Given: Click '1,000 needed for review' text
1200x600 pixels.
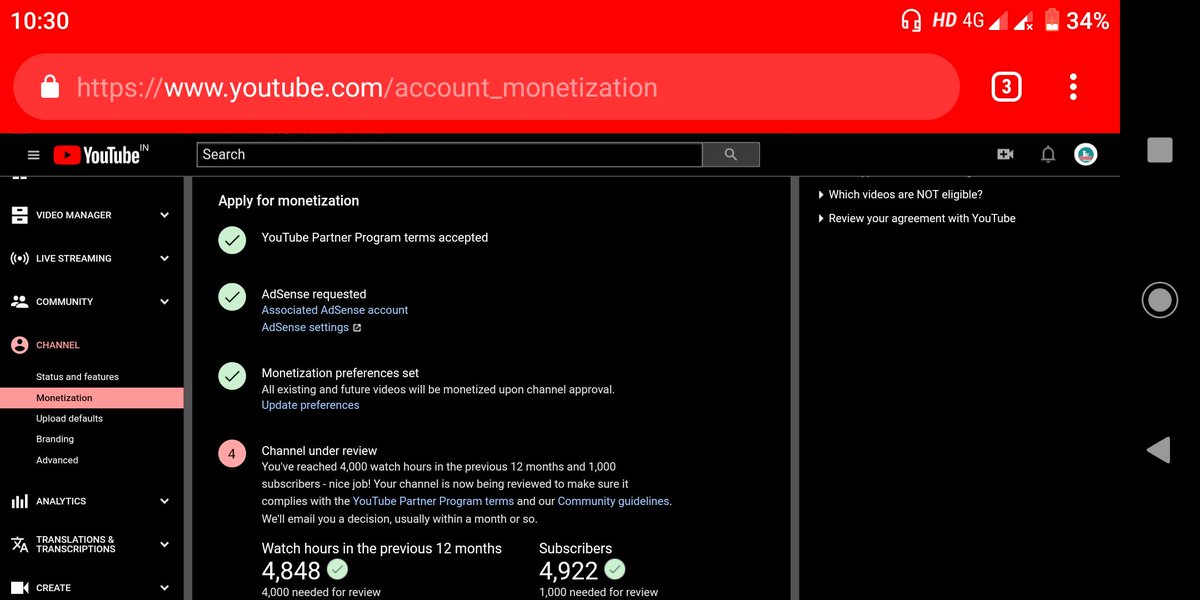Looking at the screenshot, I should pyautogui.click(x=598, y=592).
